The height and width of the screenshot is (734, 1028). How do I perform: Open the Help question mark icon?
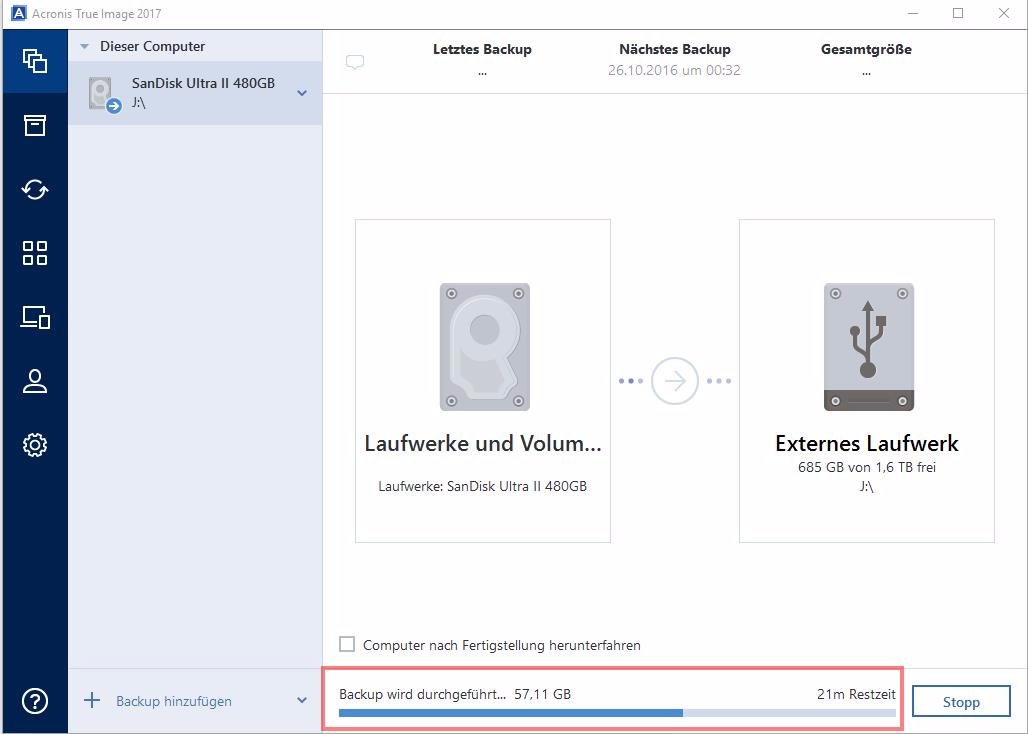pyautogui.click(x=35, y=701)
